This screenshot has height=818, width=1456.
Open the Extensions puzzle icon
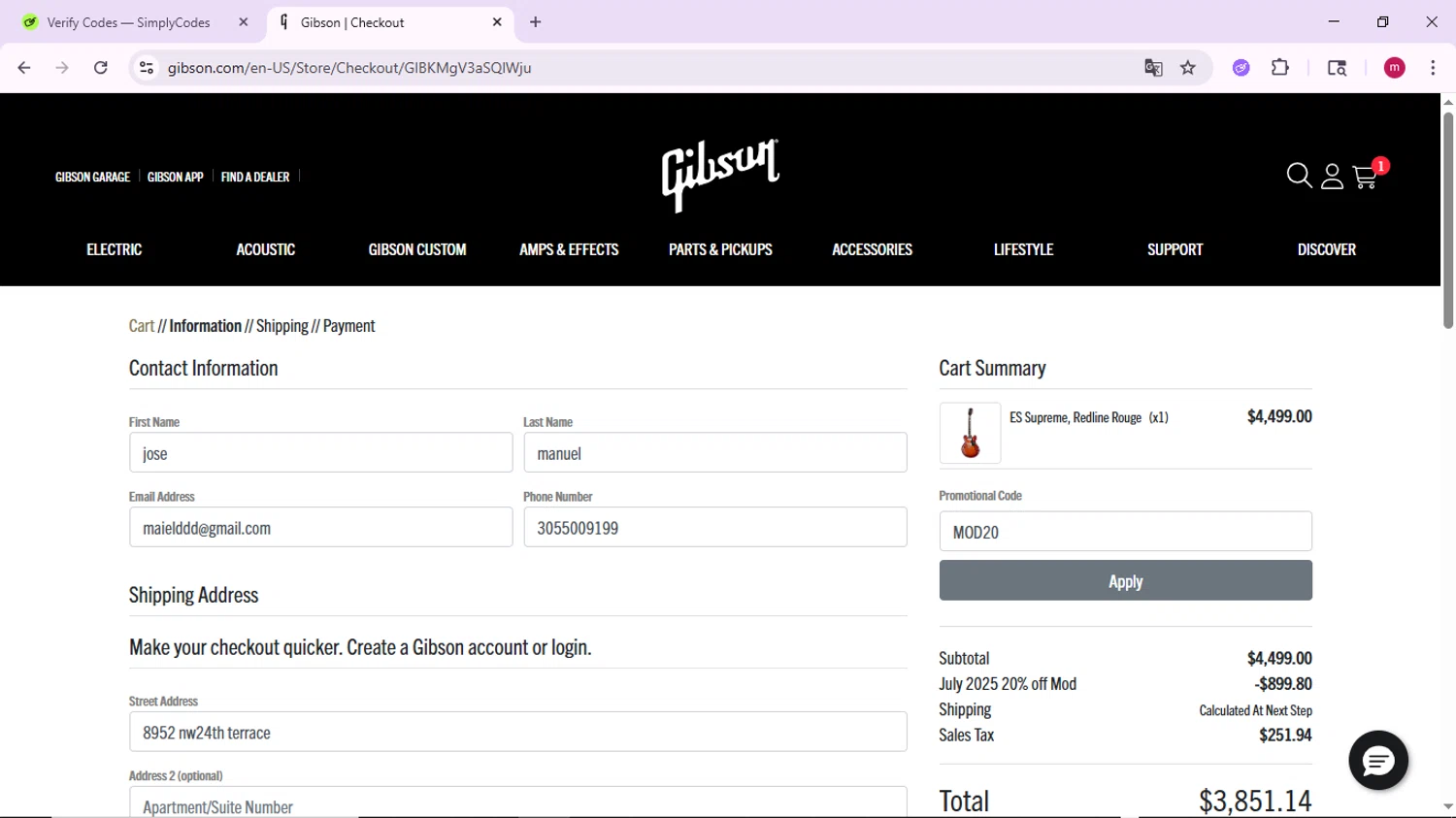point(1280,68)
